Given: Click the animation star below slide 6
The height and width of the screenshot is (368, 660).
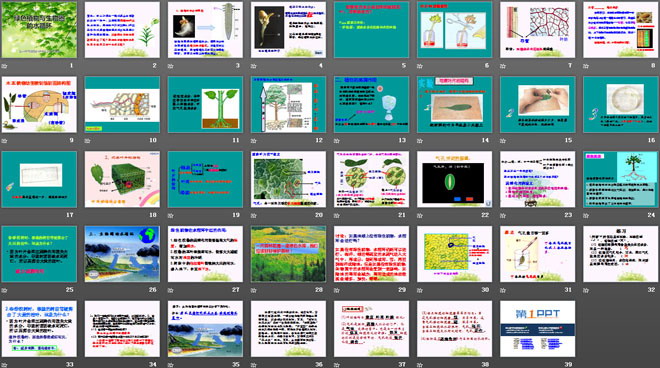Looking at the screenshot, I should point(420,66).
